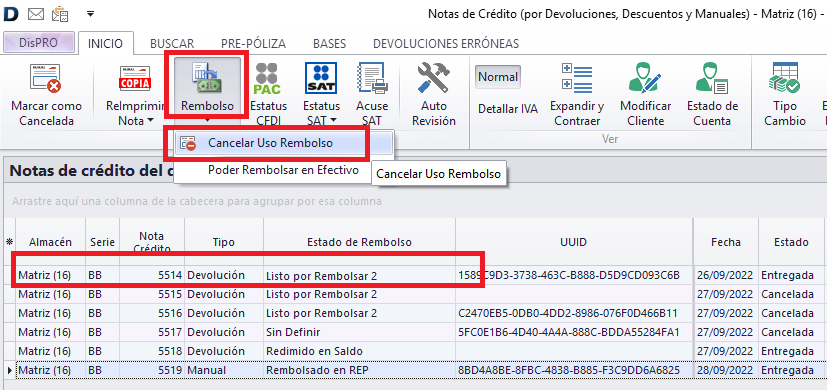This screenshot has width=827, height=390.
Task: Click the ReImprimir Nota COPIA icon
Action: pos(135,79)
